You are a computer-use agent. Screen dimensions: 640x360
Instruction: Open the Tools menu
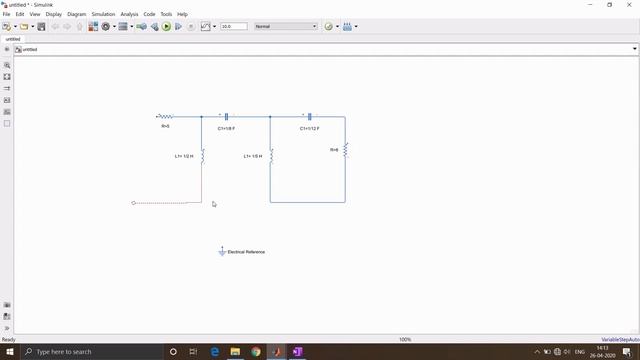[166, 14]
